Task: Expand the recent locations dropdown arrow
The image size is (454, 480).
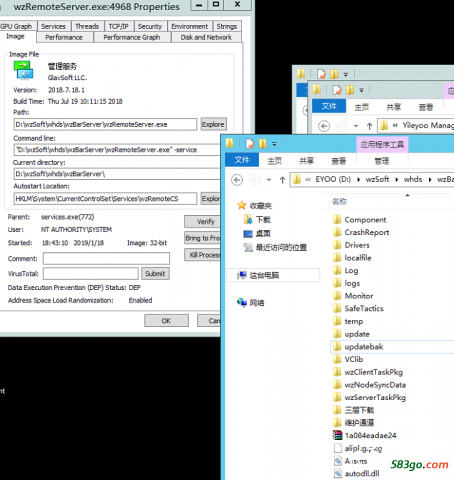Action: point(269,180)
